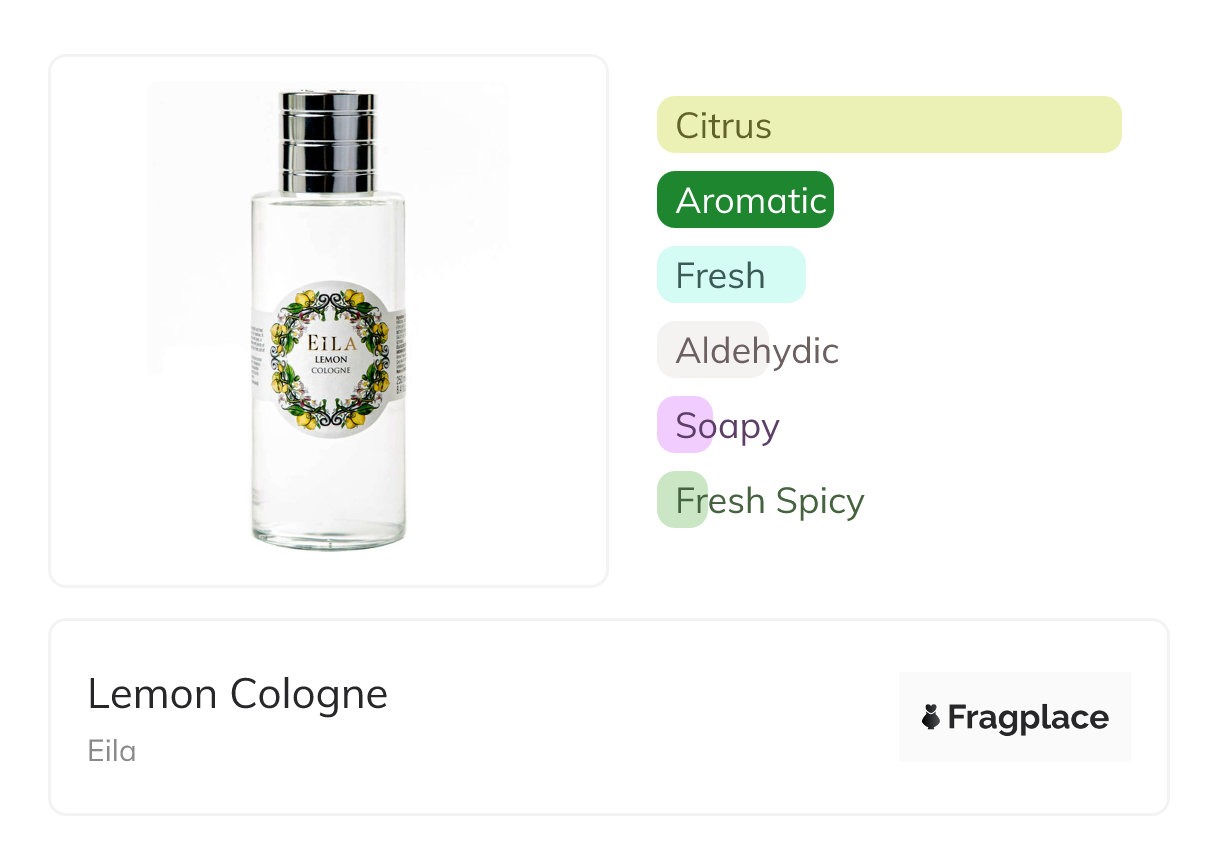
Task: Click the Aldehydic accord tag
Action: pos(756,350)
